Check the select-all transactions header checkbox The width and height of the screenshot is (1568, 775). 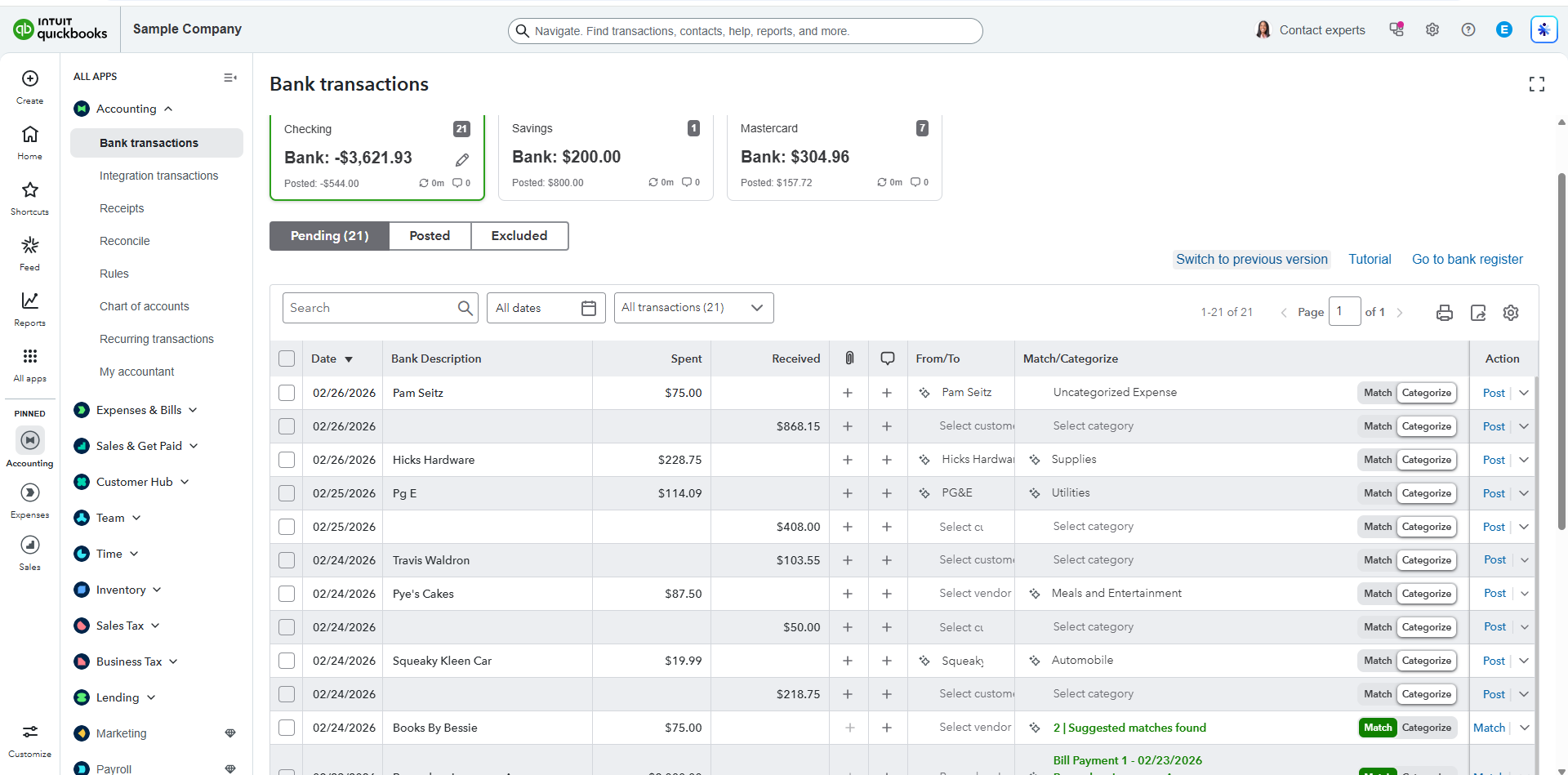287,359
